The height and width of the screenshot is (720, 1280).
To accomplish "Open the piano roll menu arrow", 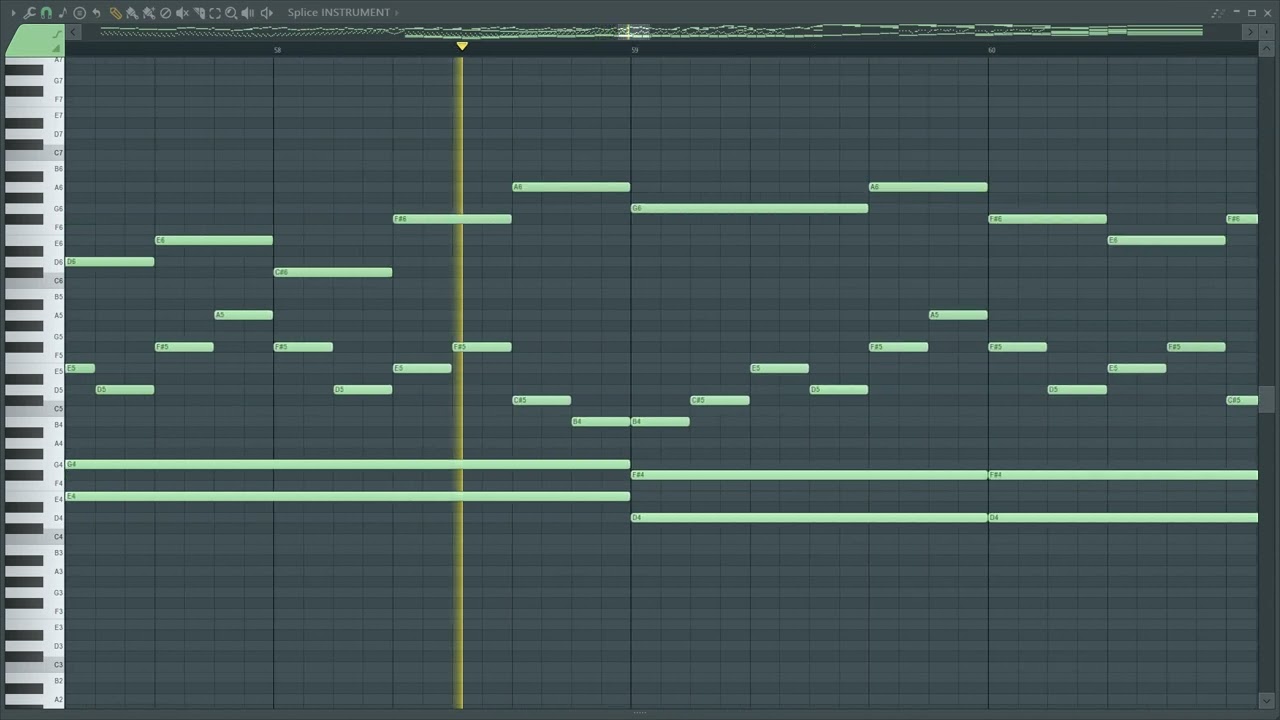I will click(13, 12).
